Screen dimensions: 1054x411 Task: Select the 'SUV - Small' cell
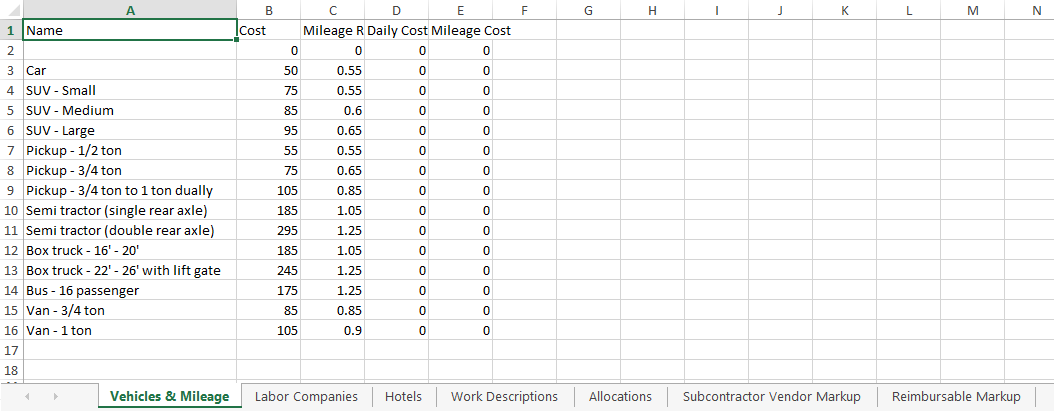coord(130,90)
